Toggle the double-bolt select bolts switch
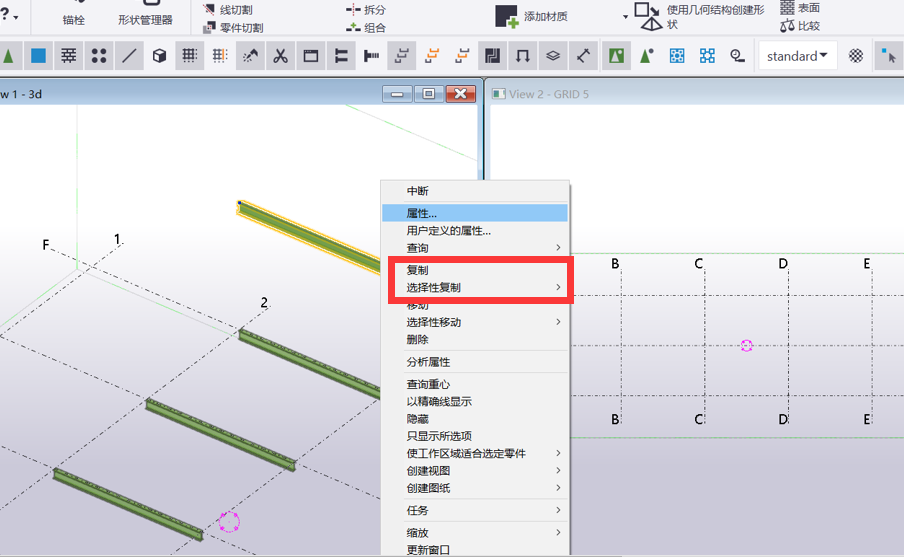904x557 pixels. coord(341,56)
